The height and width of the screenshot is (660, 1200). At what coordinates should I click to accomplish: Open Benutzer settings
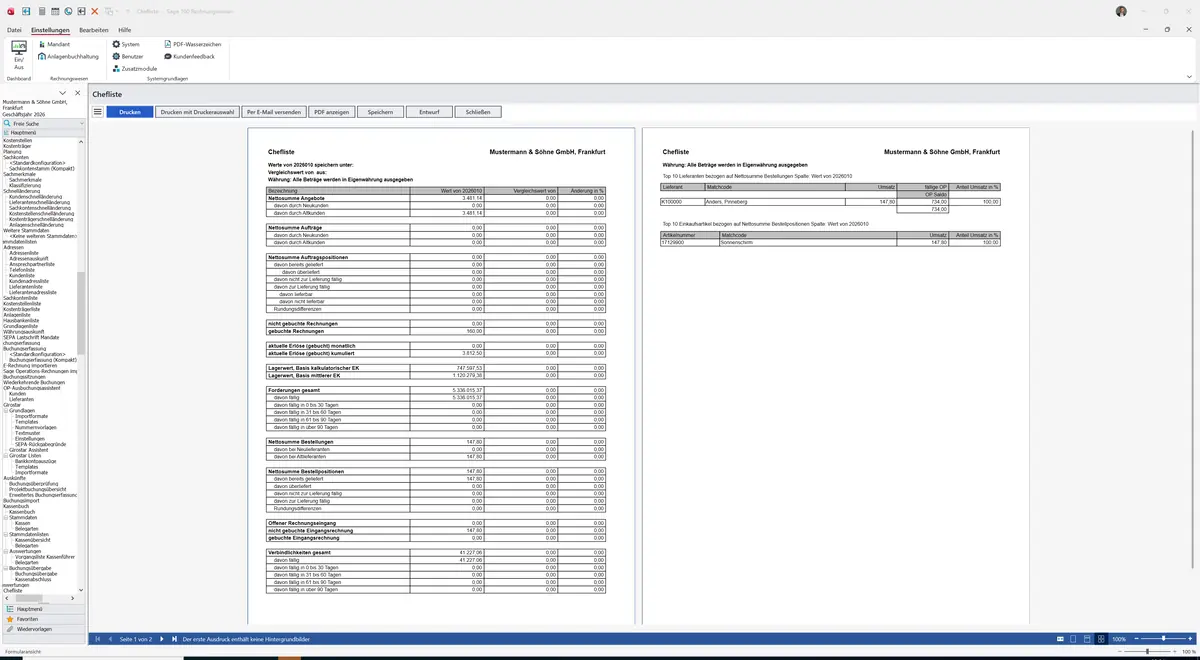click(128, 56)
